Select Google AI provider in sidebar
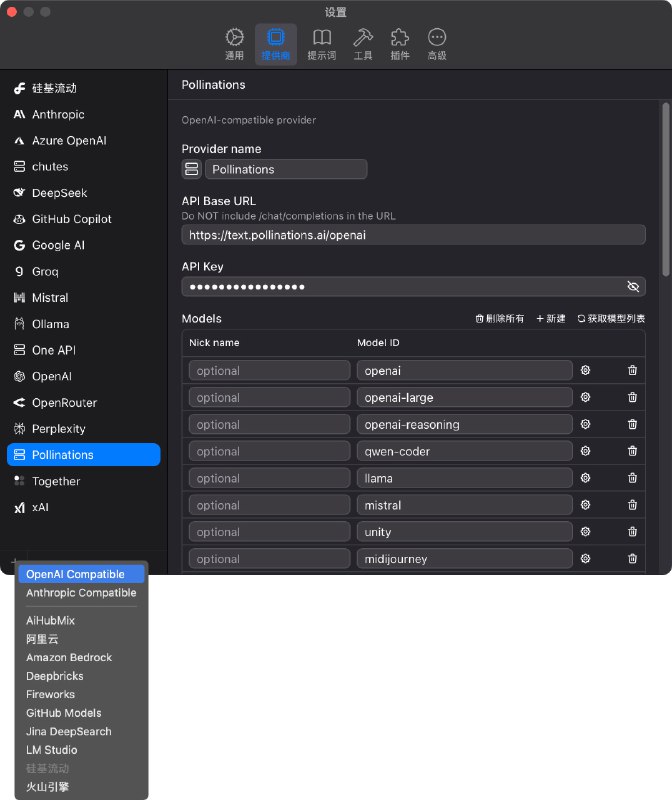The width and height of the screenshot is (672, 800). point(84,245)
